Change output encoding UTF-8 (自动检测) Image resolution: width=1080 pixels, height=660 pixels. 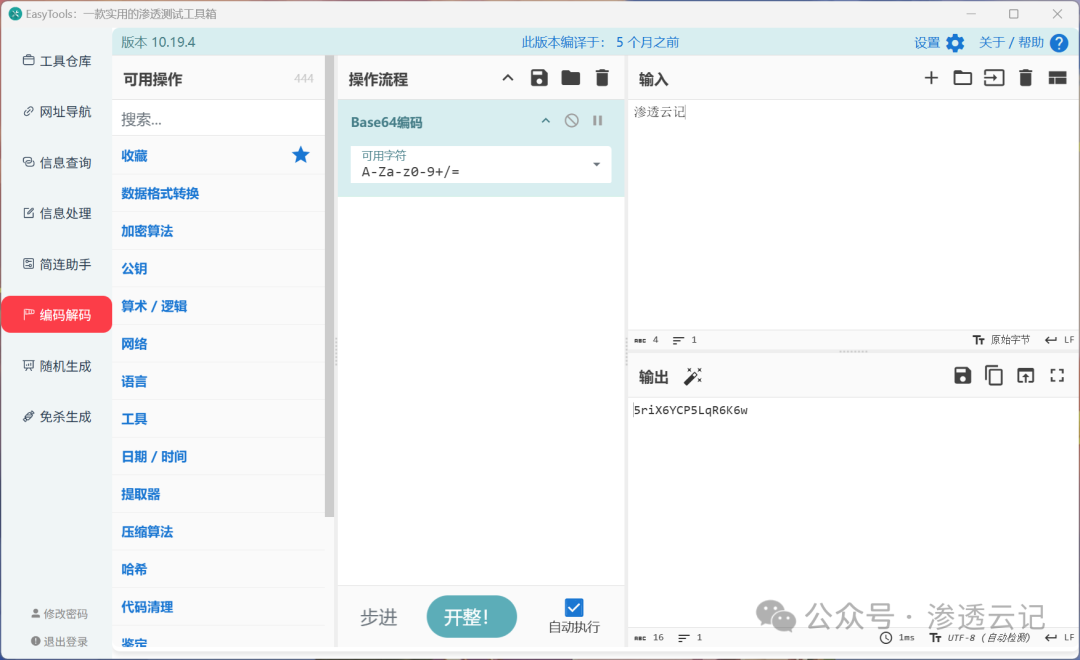click(x=979, y=637)
